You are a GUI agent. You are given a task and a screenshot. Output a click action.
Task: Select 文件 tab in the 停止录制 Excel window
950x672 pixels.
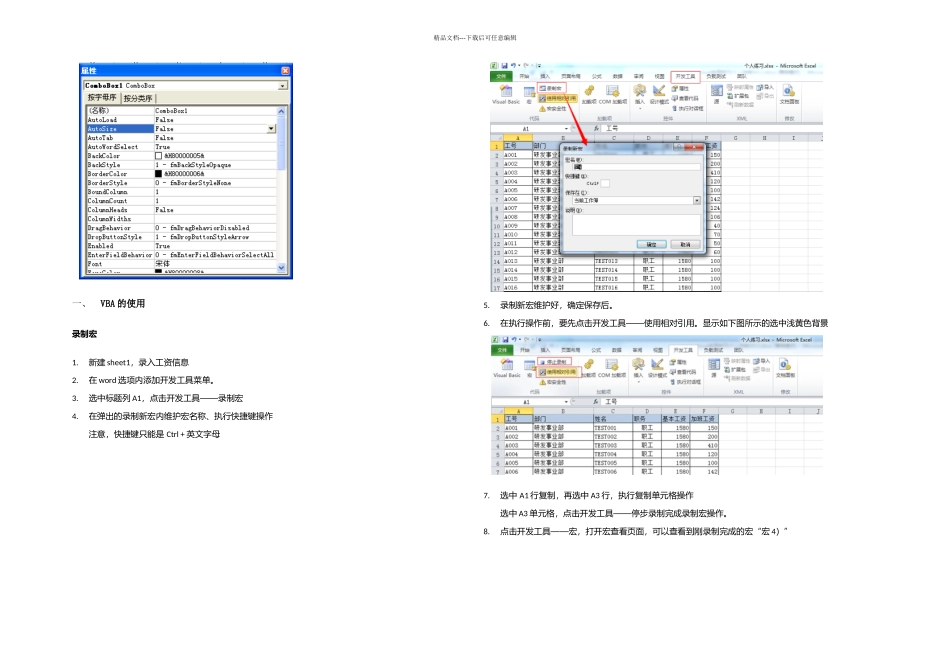click(x=502, y=350)
